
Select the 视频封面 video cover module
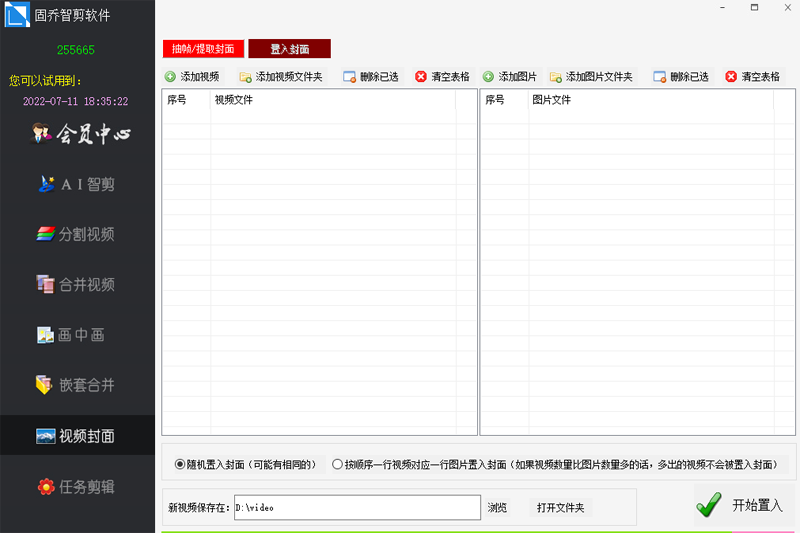point(76,436)
